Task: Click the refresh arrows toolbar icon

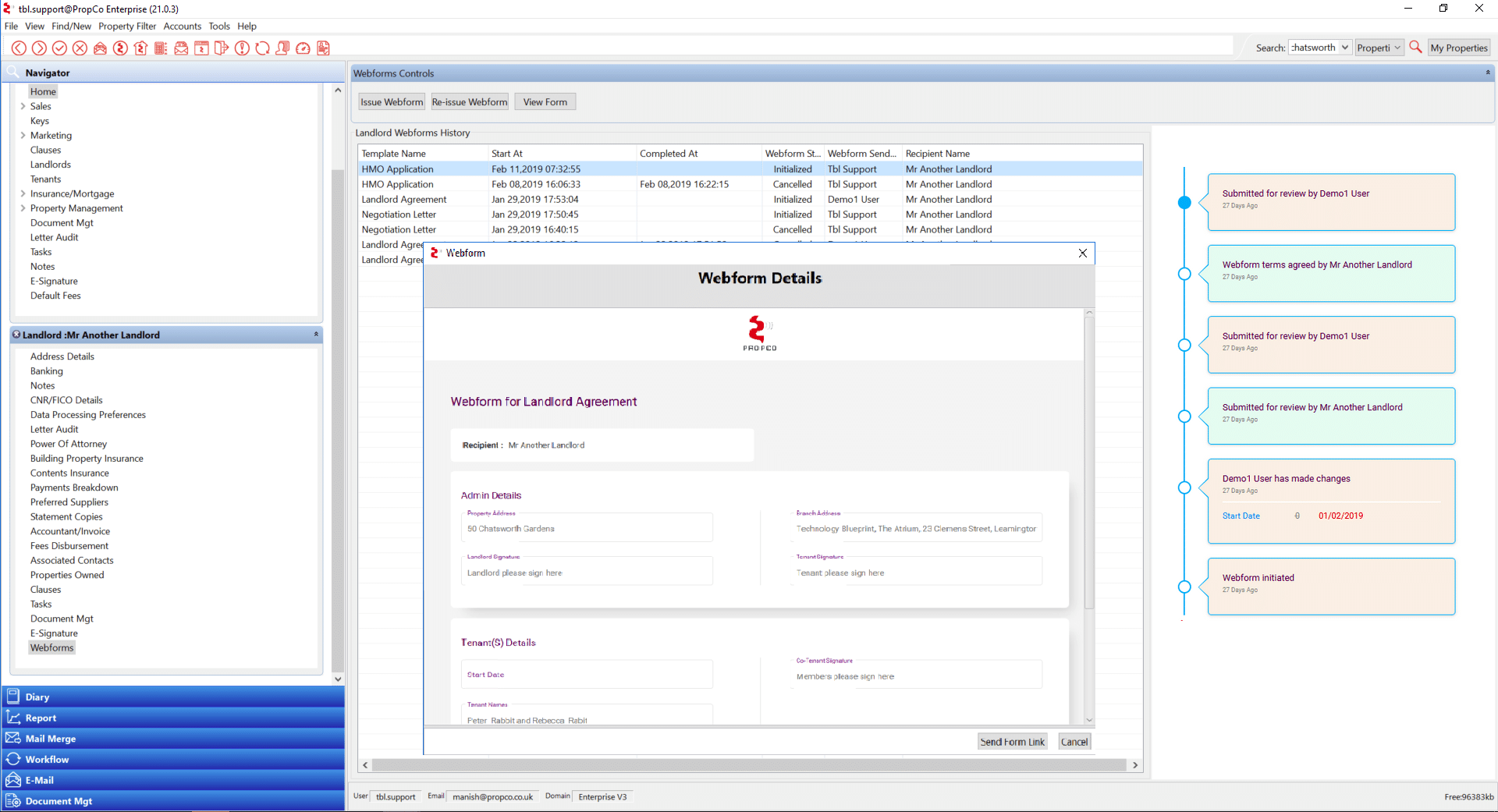Action: [x=262, y=48]
